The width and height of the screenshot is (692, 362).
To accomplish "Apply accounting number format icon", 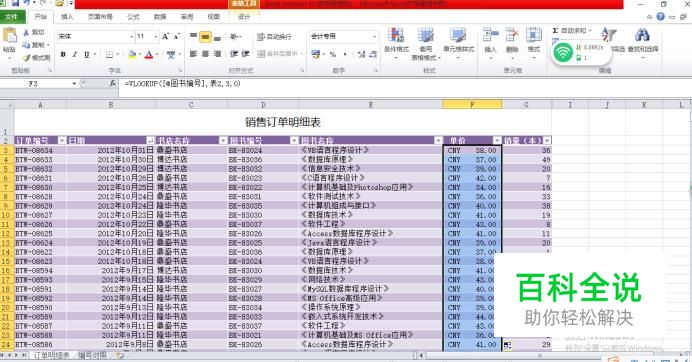I will (315, 54).
